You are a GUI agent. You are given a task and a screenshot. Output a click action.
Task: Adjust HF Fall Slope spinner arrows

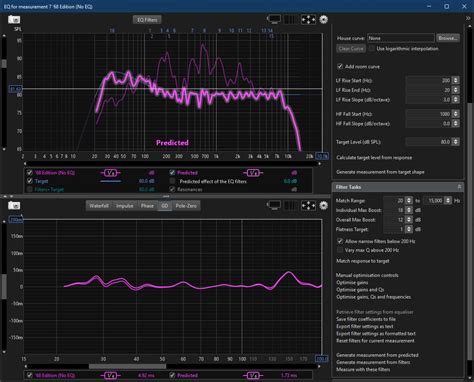tap(456, 124)
